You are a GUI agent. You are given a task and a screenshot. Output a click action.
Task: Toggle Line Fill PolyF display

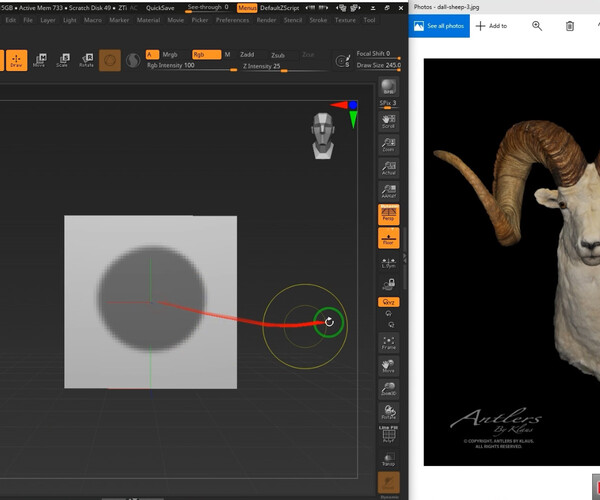click(x=388, y=434)
